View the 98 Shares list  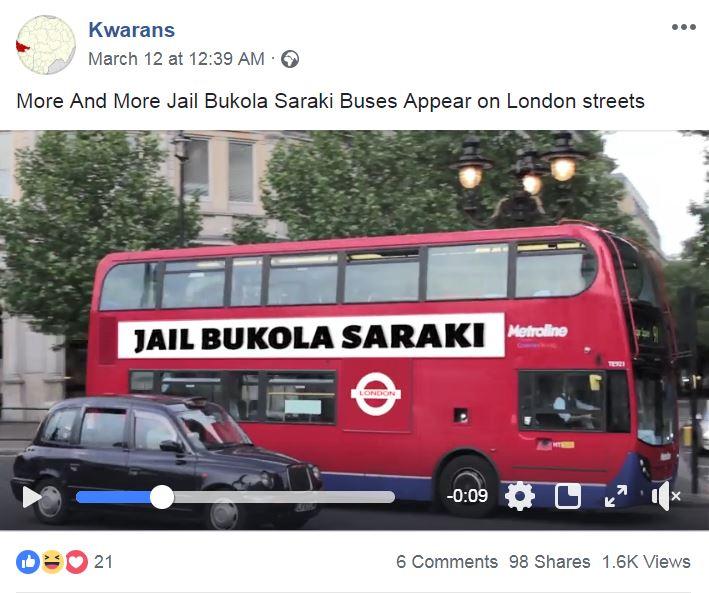pos(549,562)
